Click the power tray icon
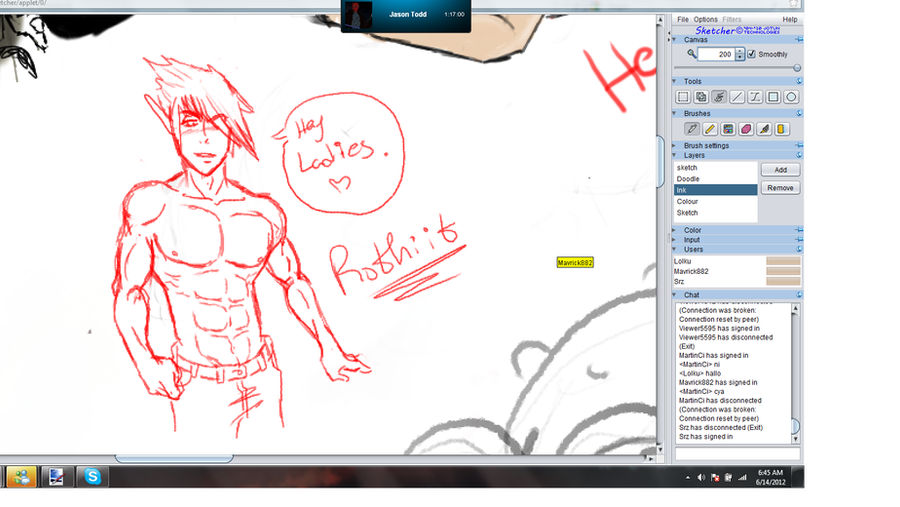Viewport: 900px width, 507px height. point(728,477)
